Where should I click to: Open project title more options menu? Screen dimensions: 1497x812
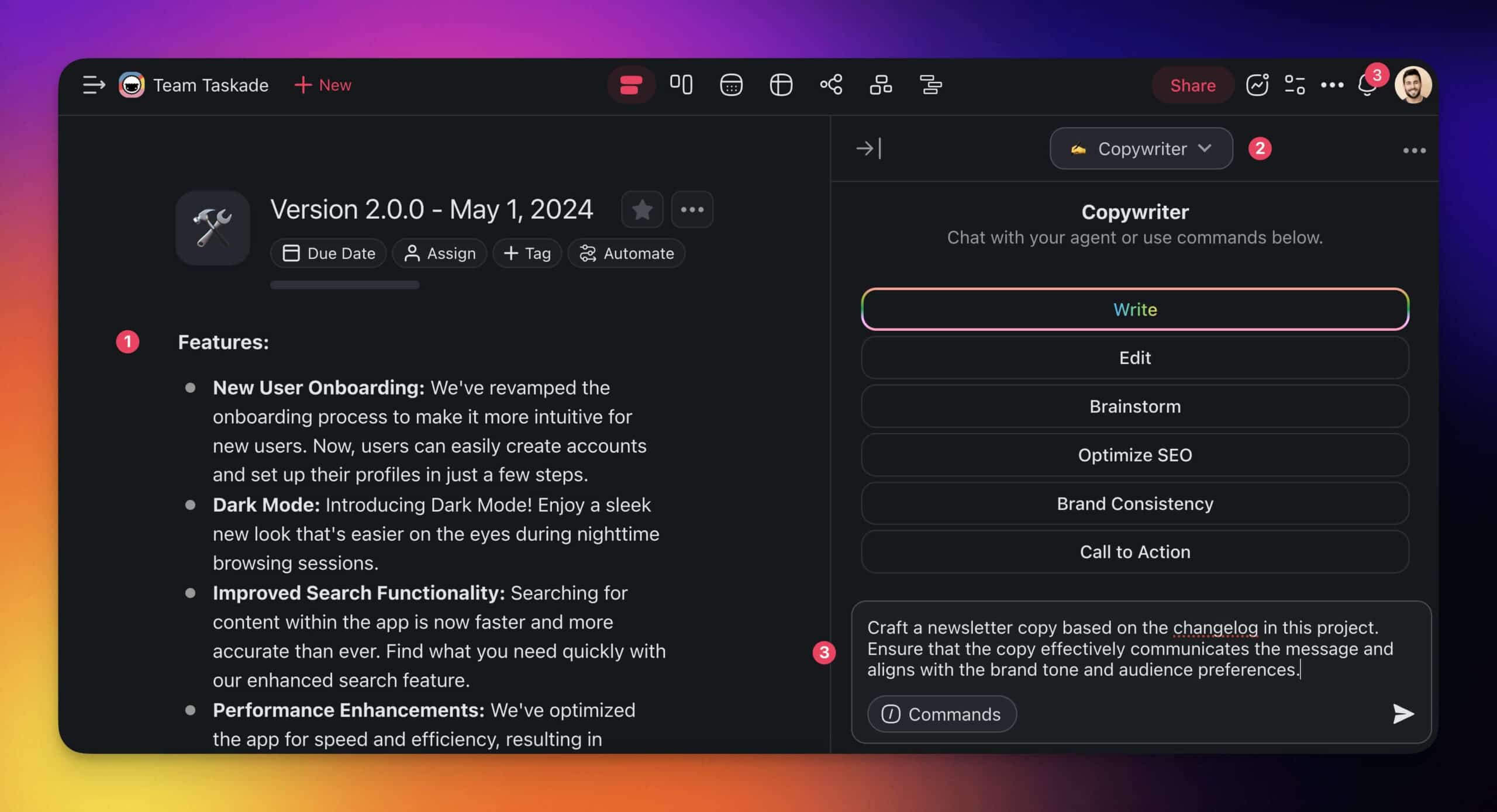click(x=692, y=209)
